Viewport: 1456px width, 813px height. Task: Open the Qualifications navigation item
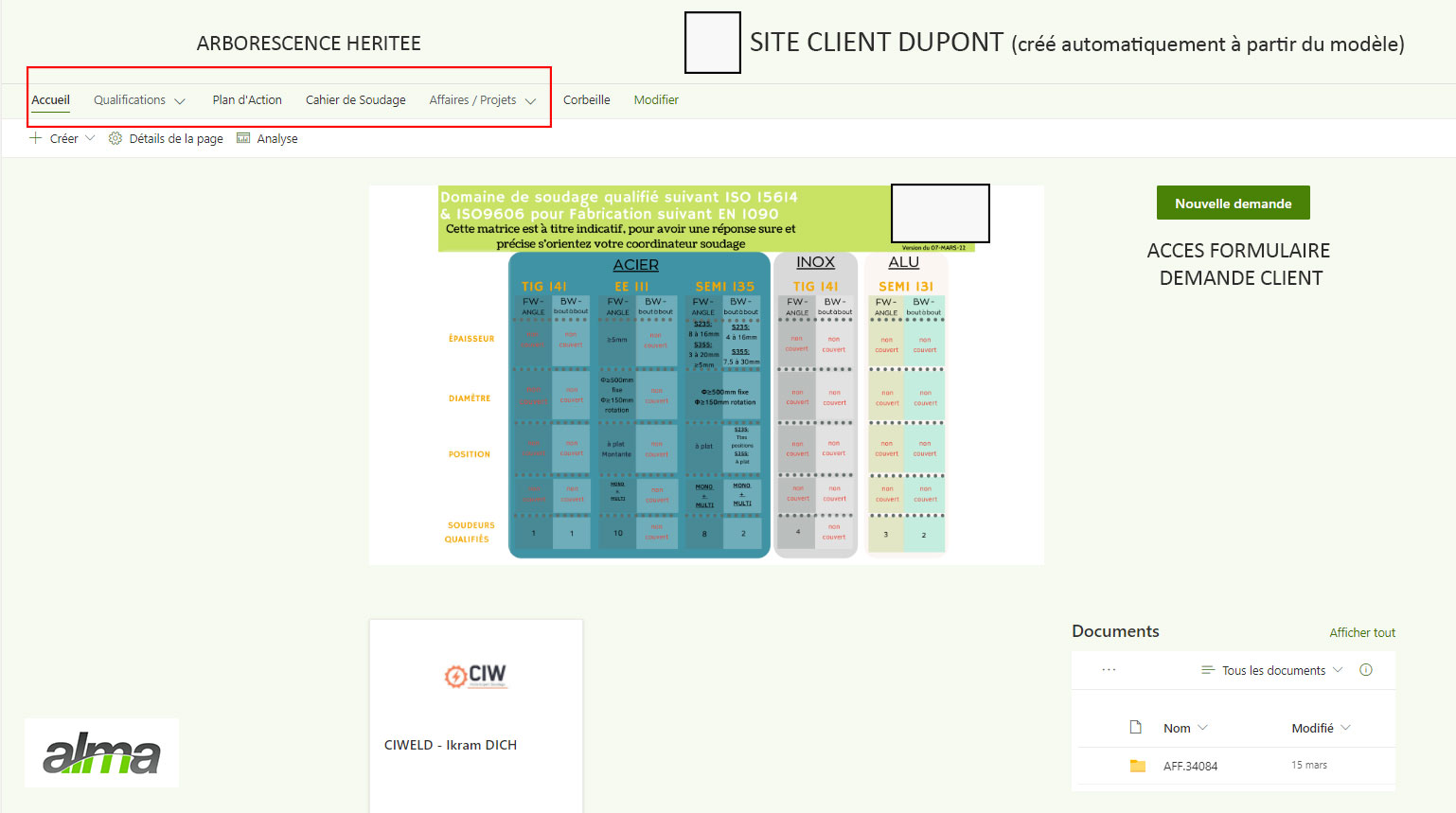coord(130,100)
